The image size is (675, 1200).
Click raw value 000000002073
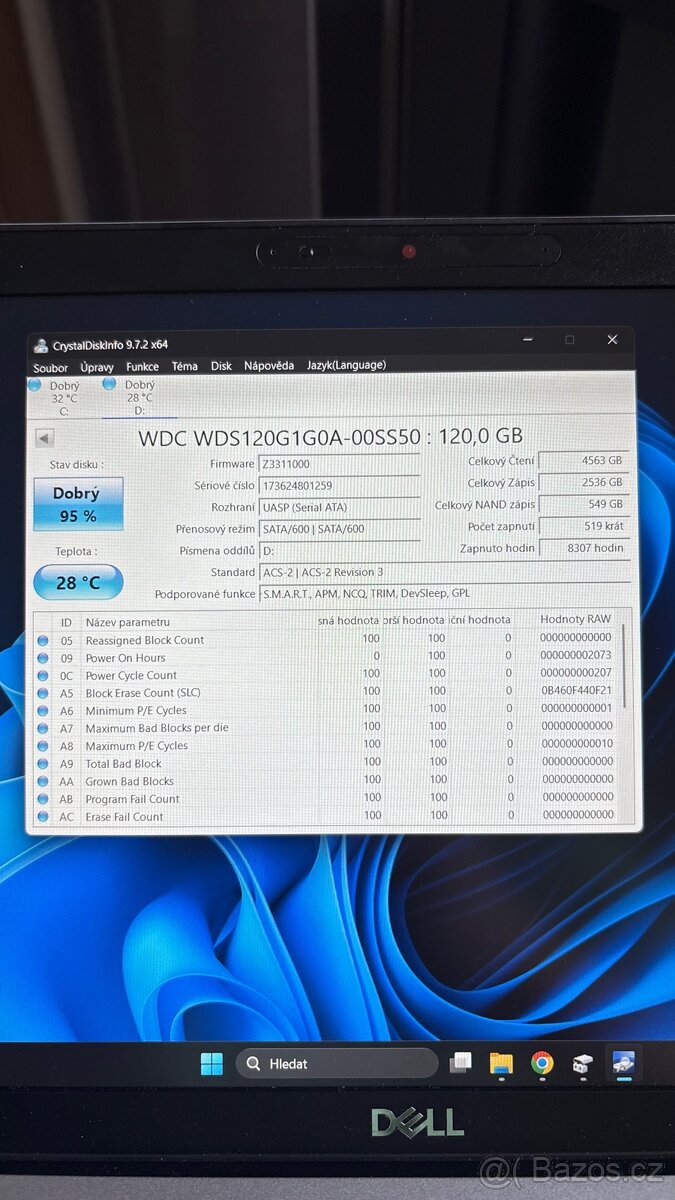[576, 655]
